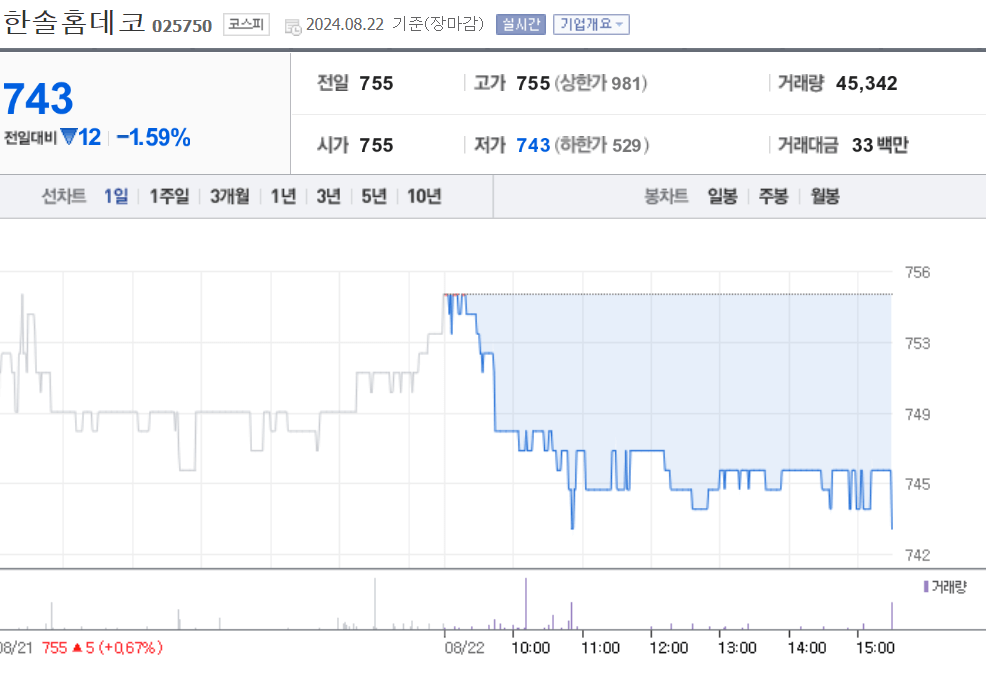This screenshot has width=986, height=687.
Task: Click the tall volume bar near 10:00
Action: (x=526, y=603)
